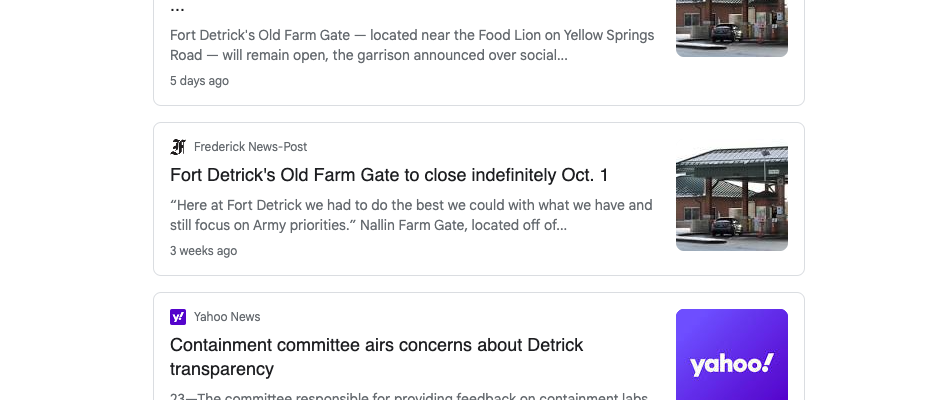Open 'Containment committee airs concerns' headline

(376, 356)
